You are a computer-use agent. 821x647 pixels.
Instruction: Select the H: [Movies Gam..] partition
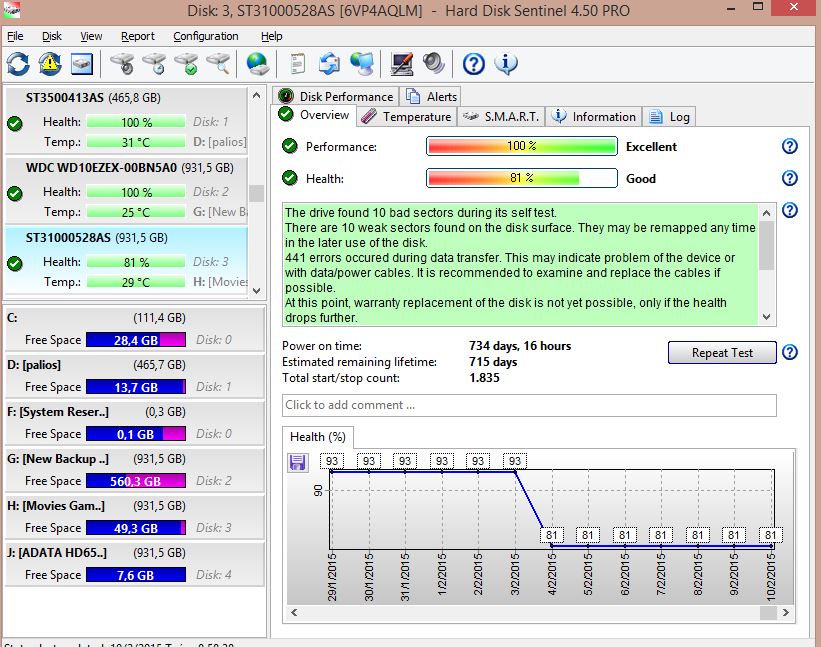(x=135, y=517)
